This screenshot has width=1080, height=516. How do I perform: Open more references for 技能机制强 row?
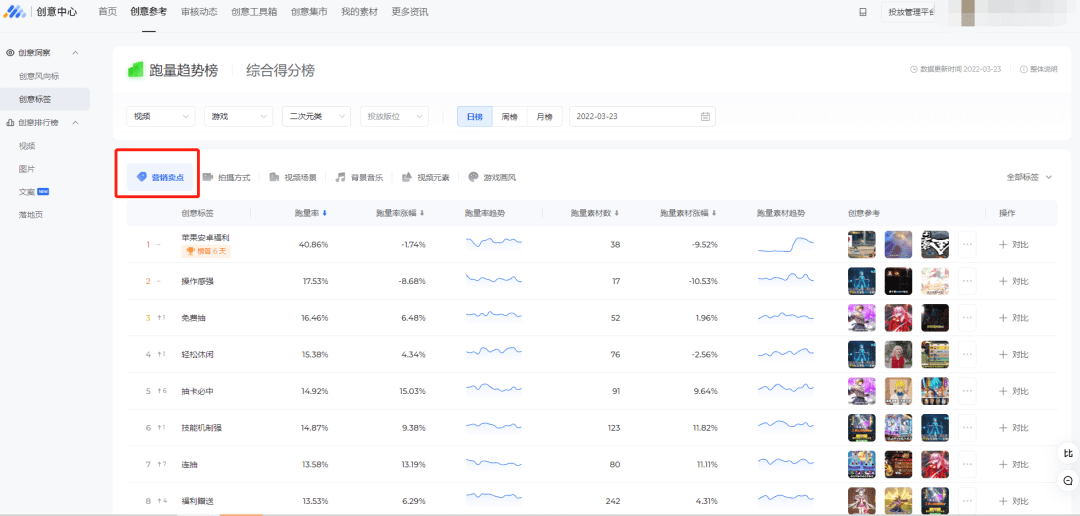(967, 428)
